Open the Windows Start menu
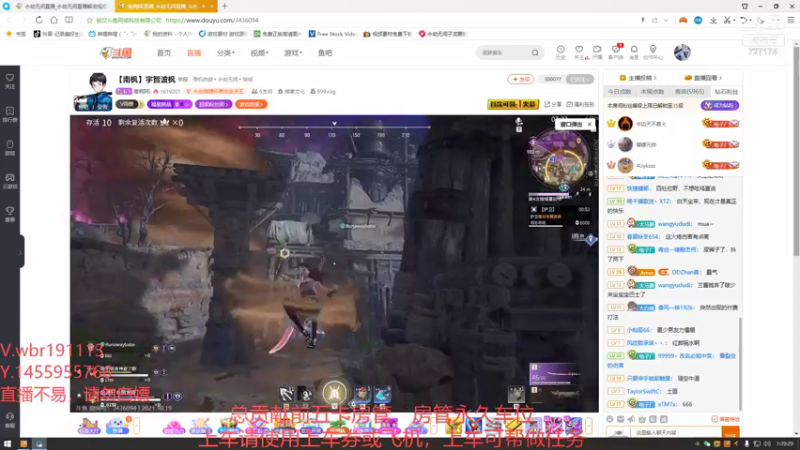Viewport: 800px width, 450px height. click(x=7, y=444)
